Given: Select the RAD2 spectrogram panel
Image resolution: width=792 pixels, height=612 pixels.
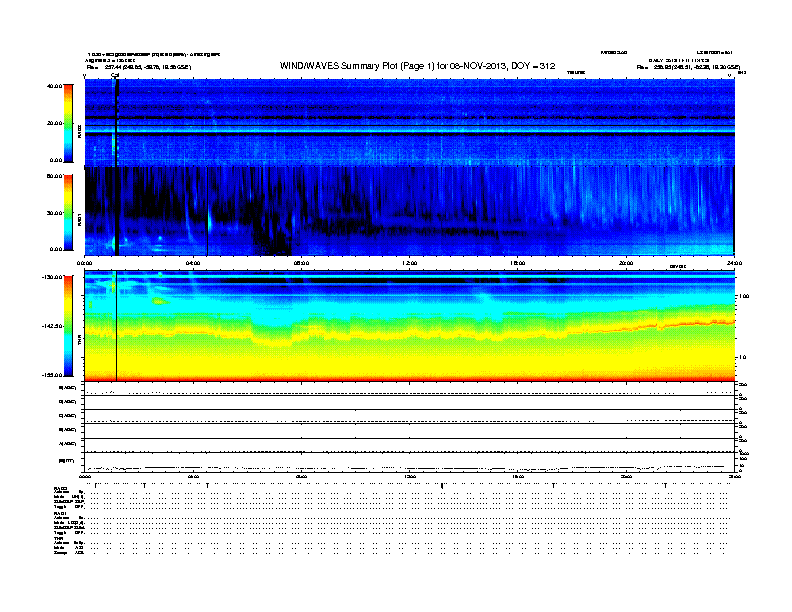Looking at the screenshot, I should 410,120.
